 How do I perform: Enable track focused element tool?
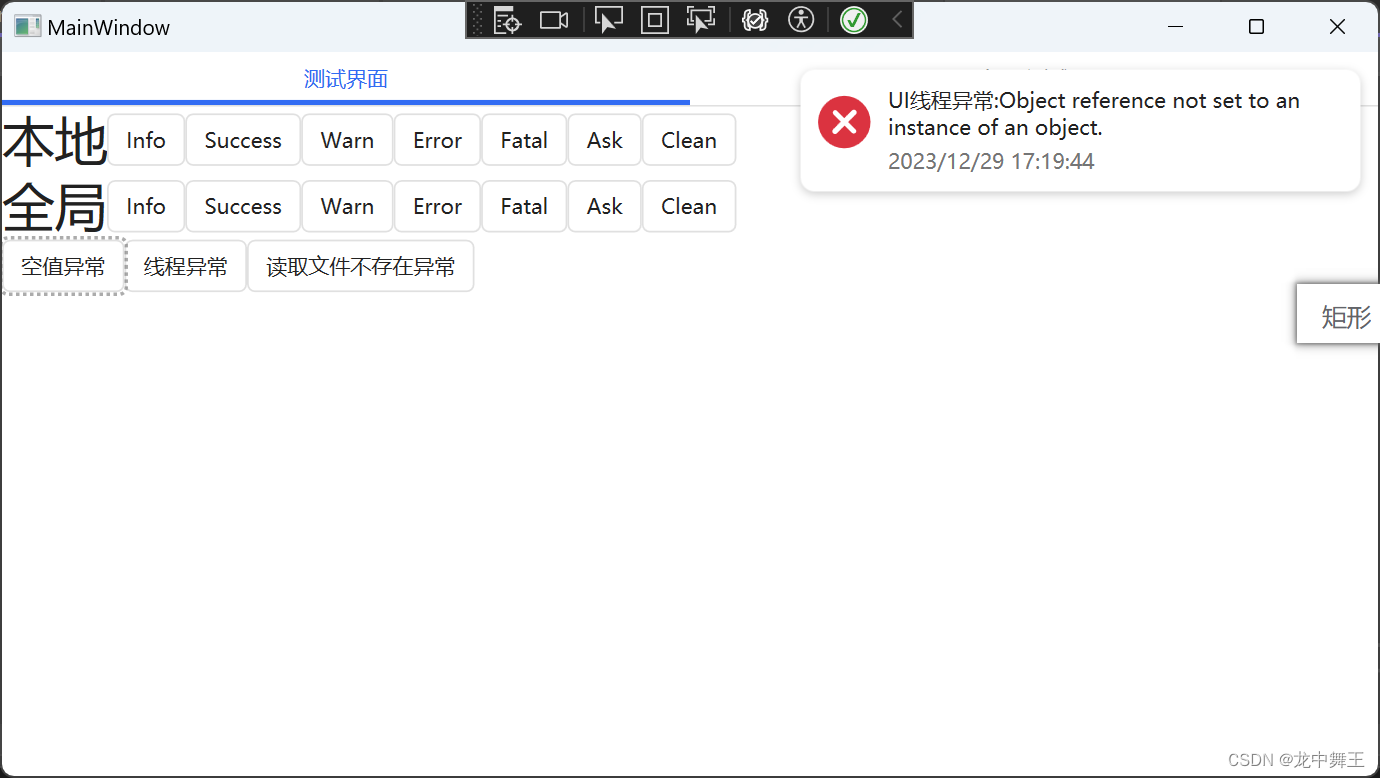701,20
